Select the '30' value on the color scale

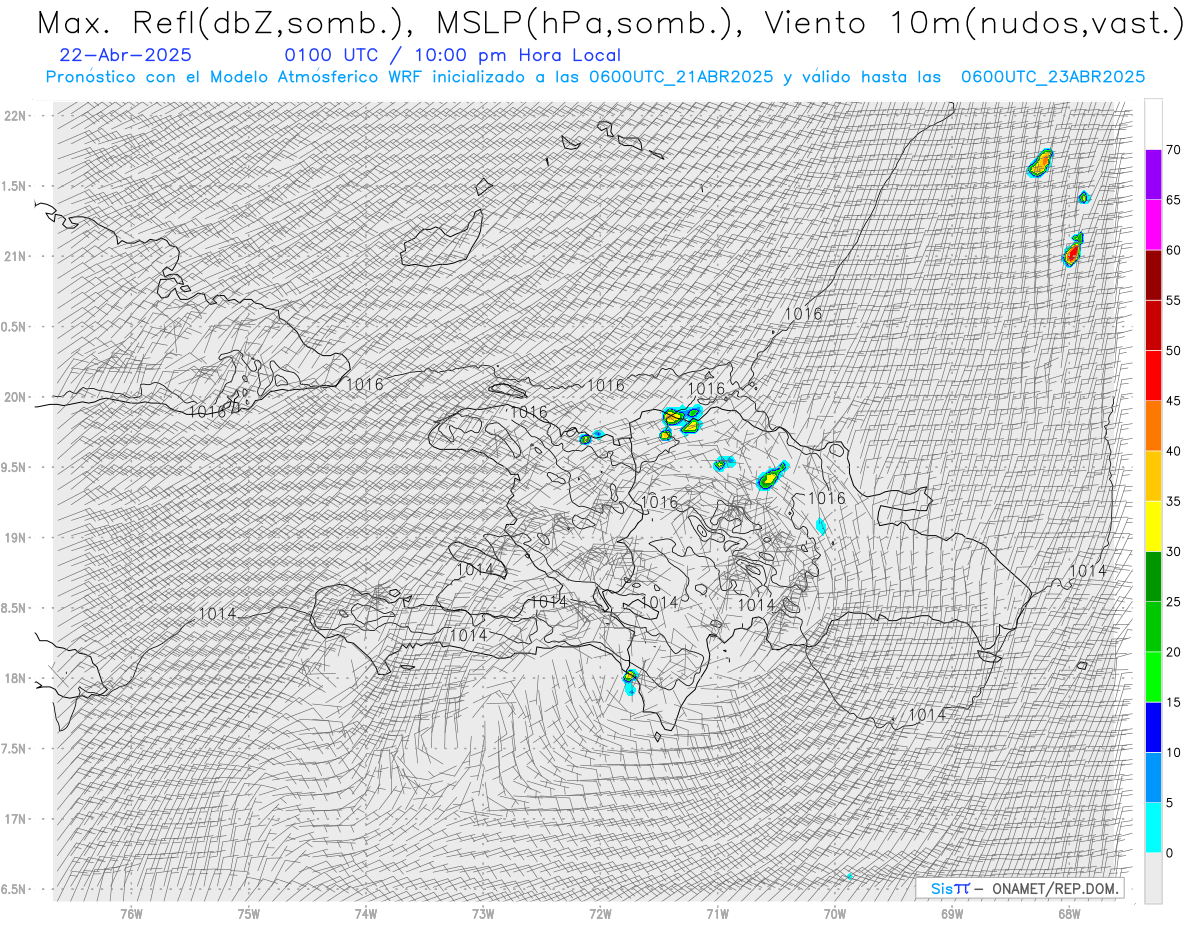click(x=1174, y=551)
